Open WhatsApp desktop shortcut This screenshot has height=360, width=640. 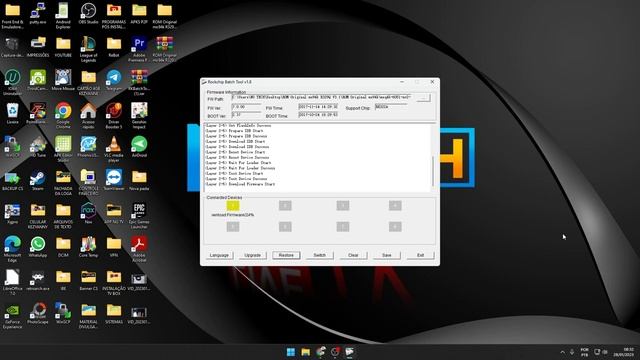pyautogui.click(x=38, y=247)
